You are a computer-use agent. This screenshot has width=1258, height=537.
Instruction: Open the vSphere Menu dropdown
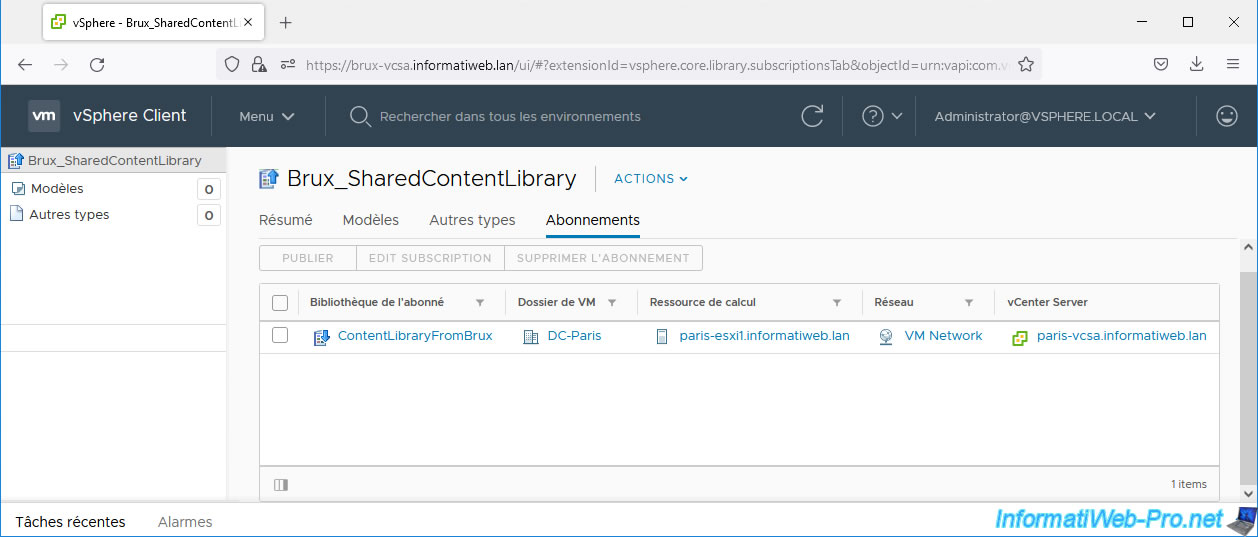(x=266, y=116)
